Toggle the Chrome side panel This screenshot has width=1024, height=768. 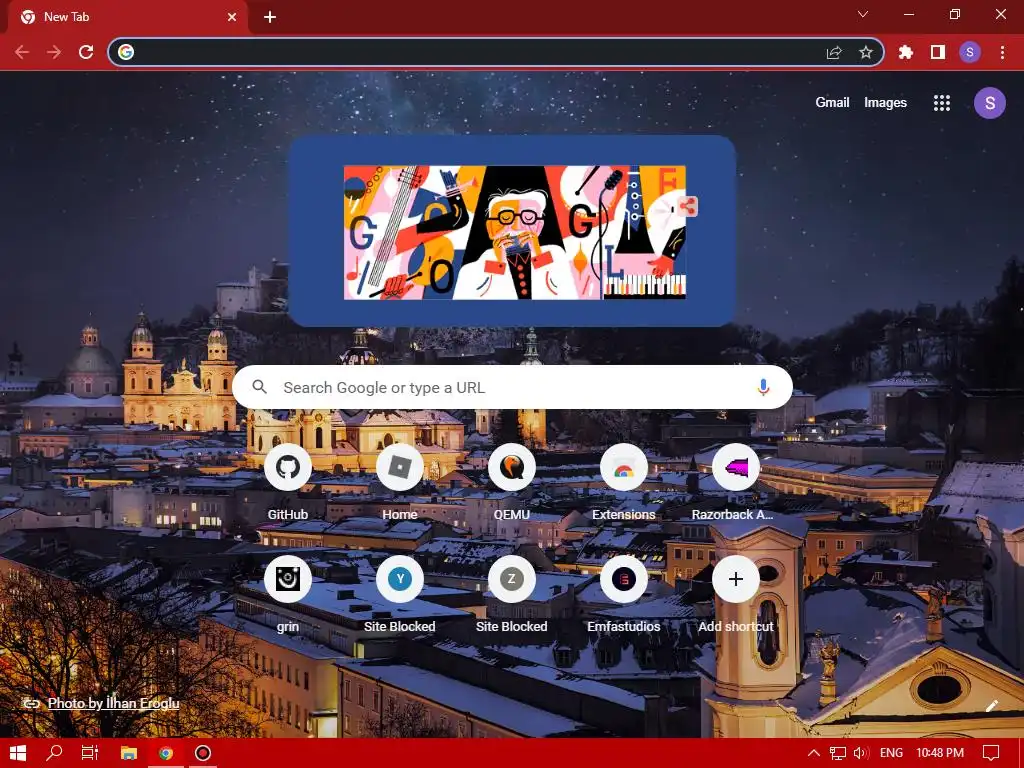938,52
